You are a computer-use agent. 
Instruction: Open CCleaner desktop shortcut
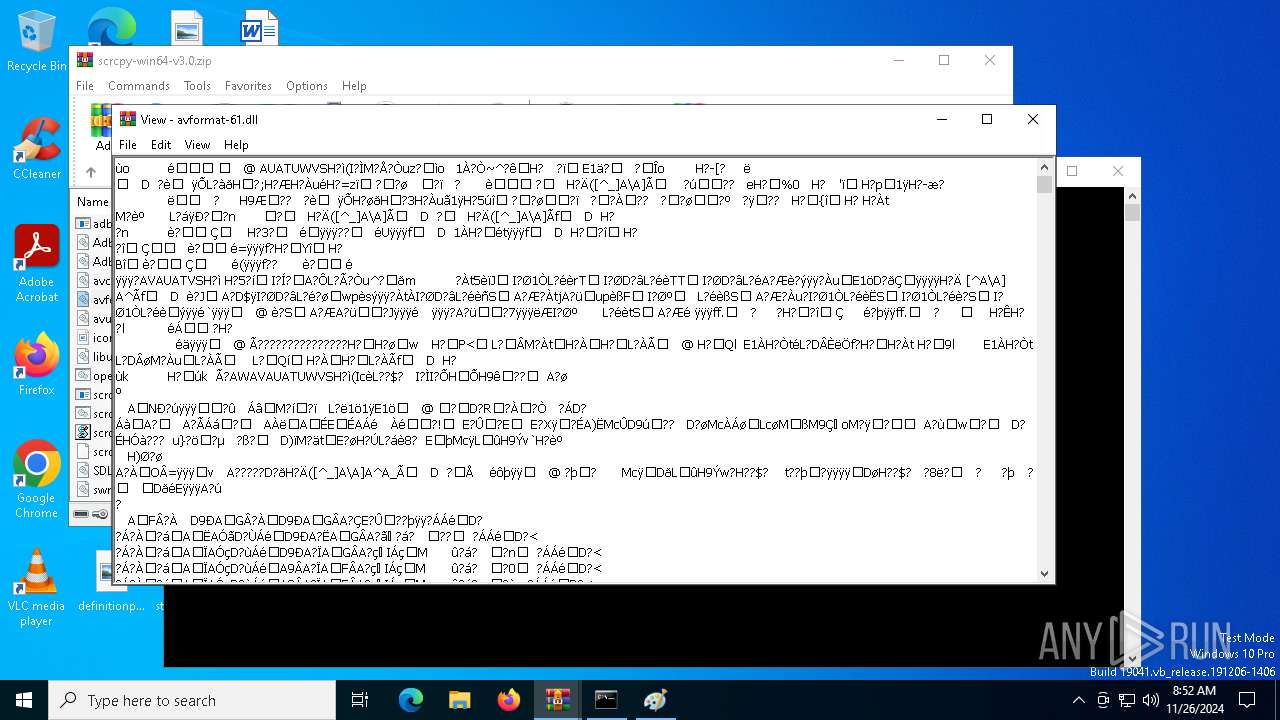coord(36,149)
